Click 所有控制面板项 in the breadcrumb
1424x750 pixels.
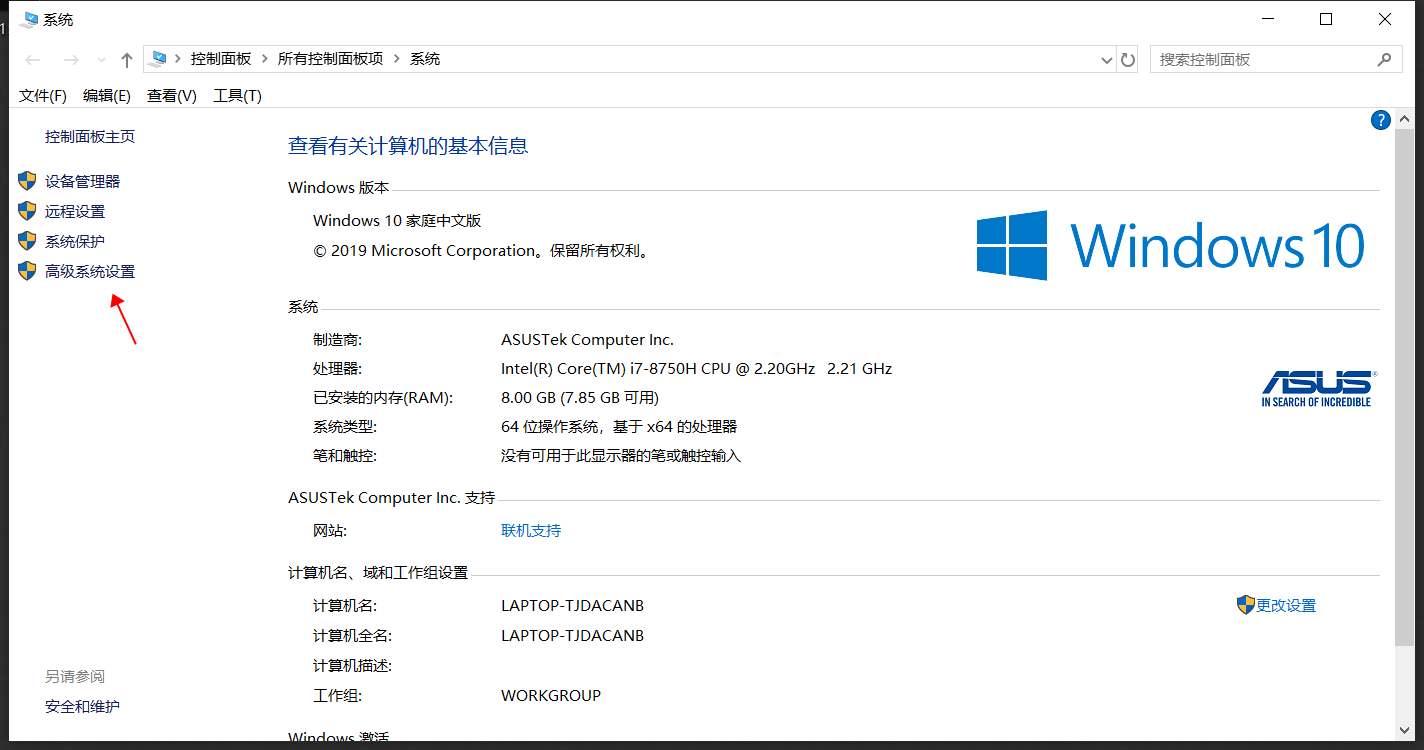coord(331,59)
